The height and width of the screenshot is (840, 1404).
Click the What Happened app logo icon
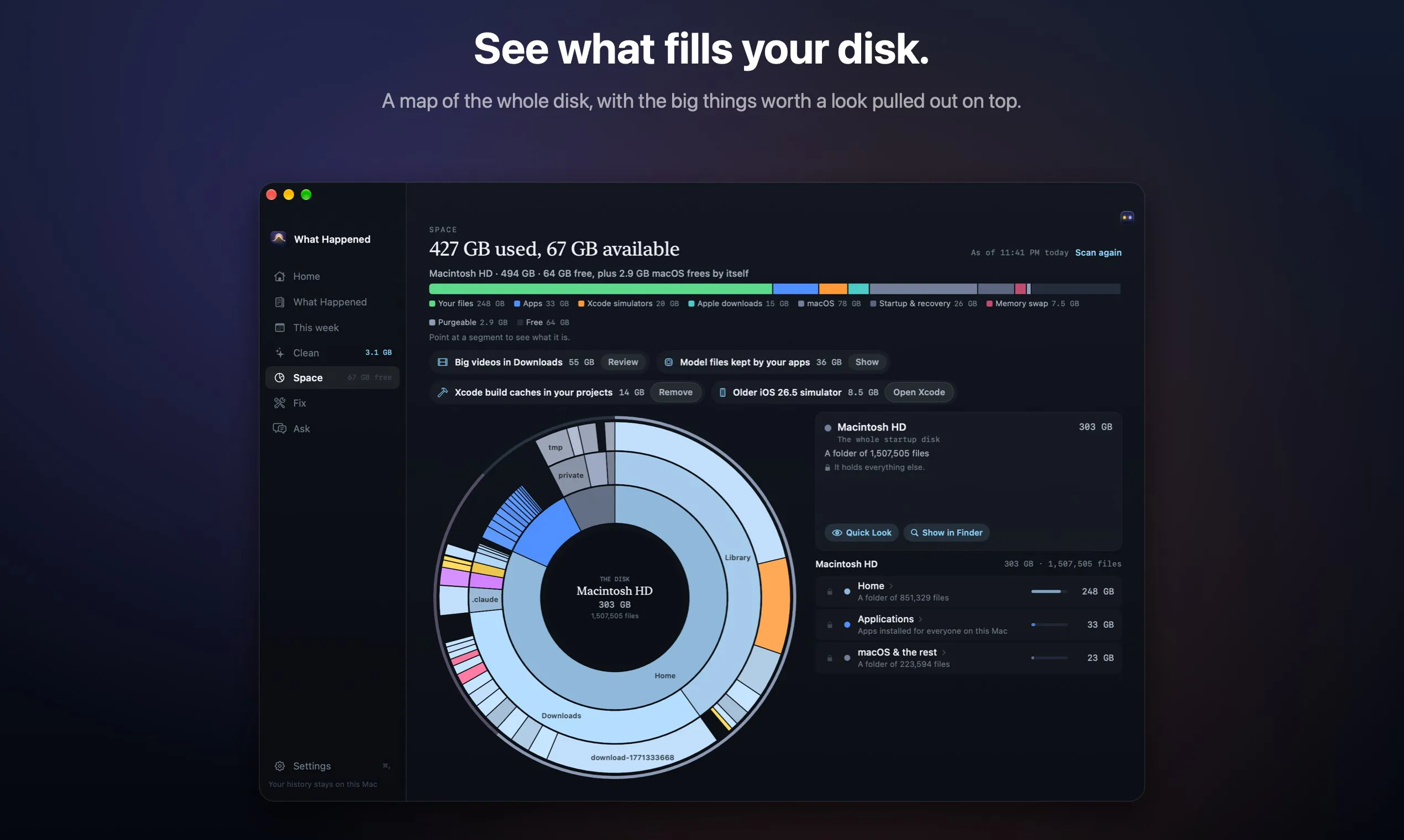[x=278, y=238]
